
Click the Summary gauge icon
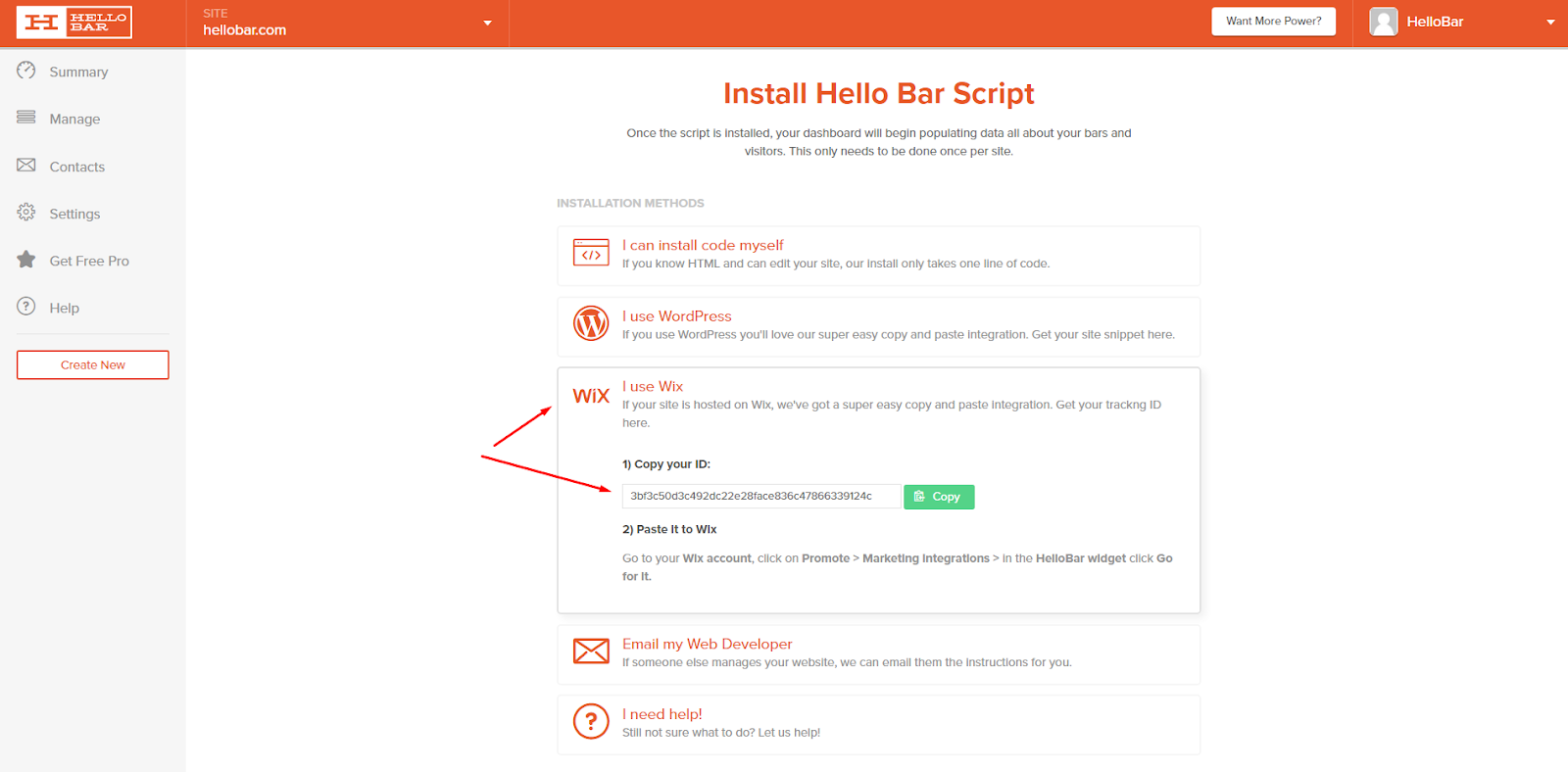click(26, 71)
